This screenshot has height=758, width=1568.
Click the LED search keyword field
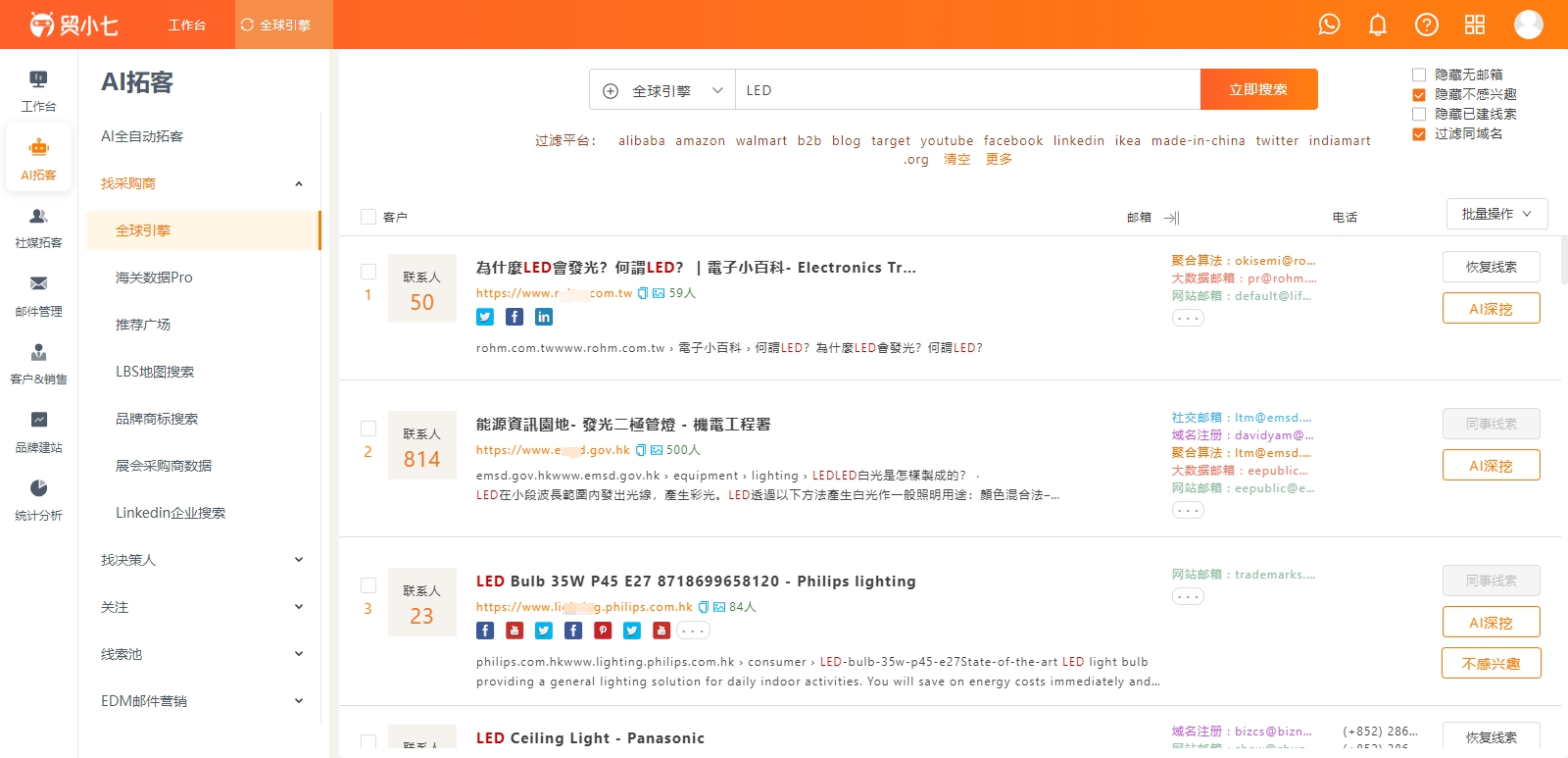[x=967, y=90]
